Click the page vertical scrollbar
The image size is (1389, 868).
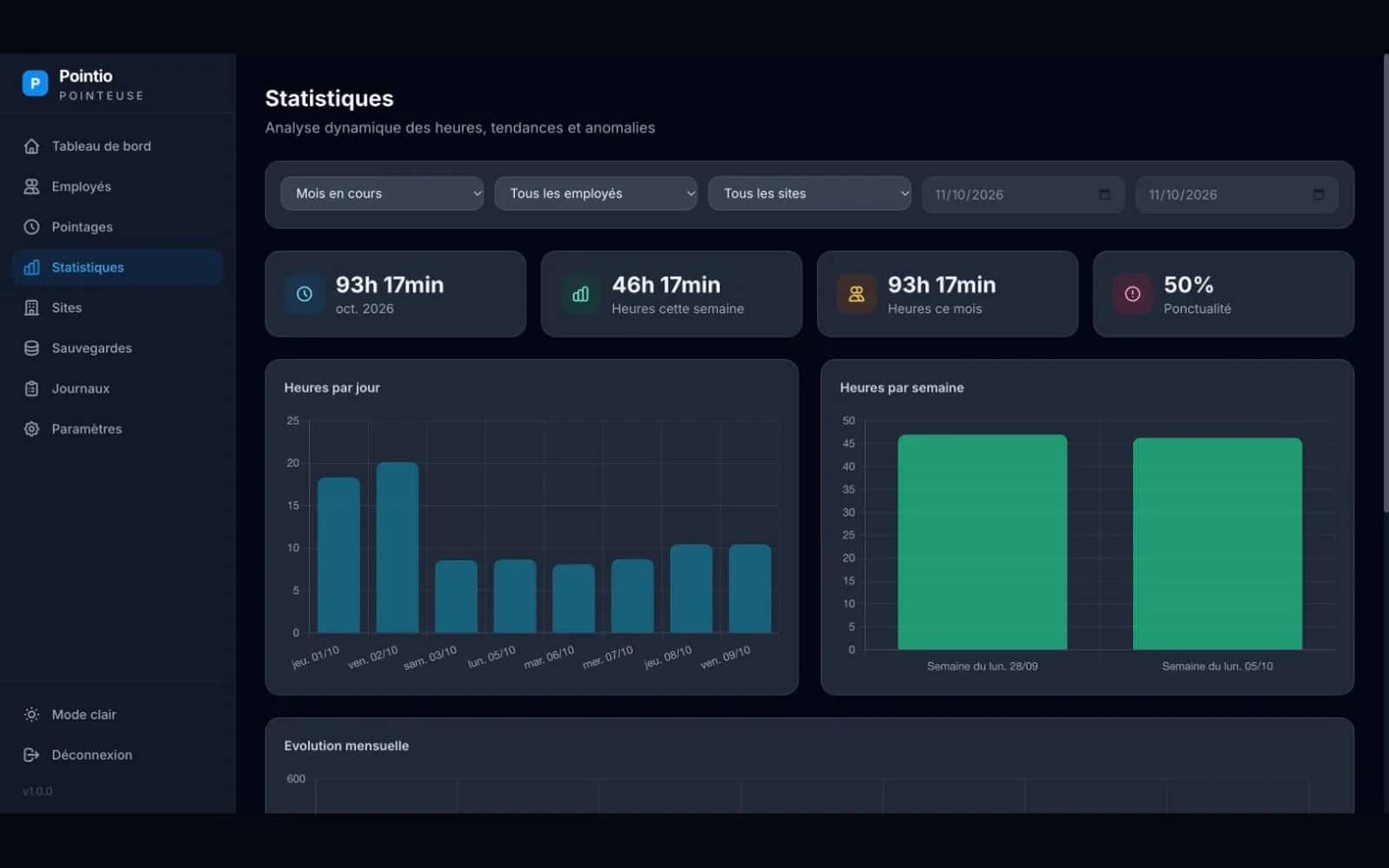[1386, 284]
